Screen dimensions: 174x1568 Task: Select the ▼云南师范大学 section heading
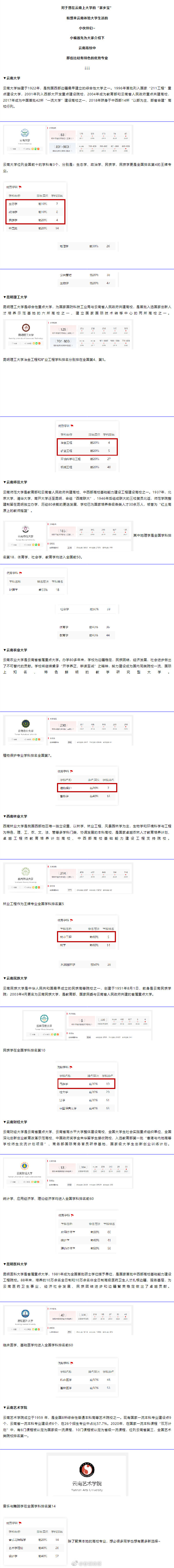(x=15, y=481)
